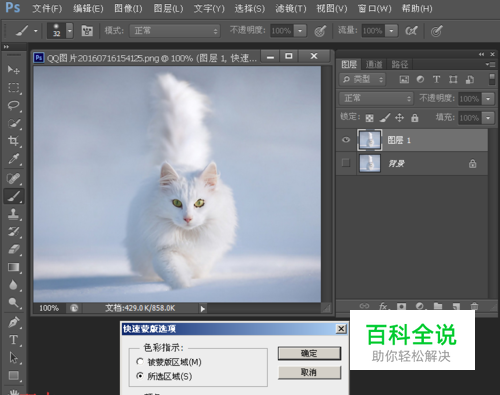
Task: Open the 模式 正常 blending dropdown
Action: coord(175,31)
